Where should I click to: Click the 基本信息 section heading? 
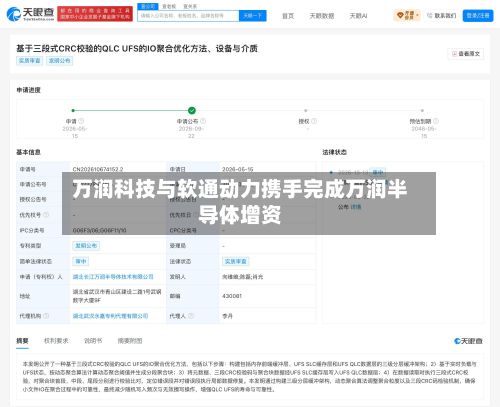(28, 152)
